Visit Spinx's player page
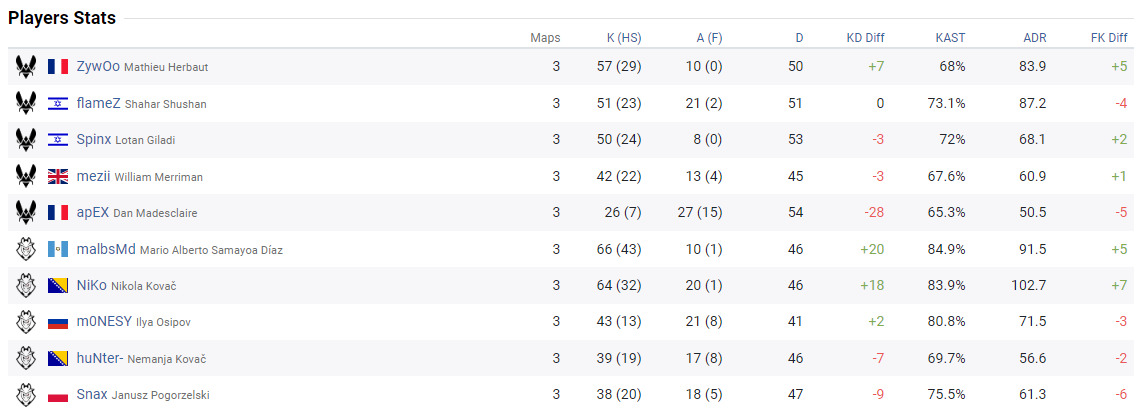 tap(94, 140)
